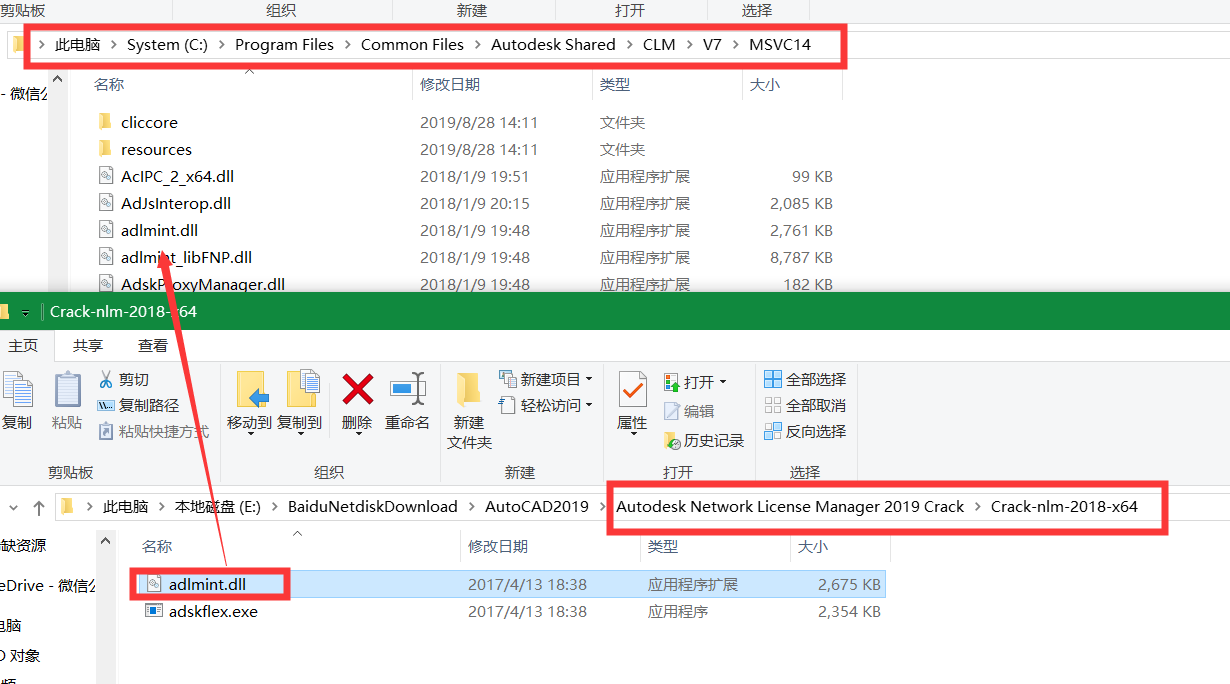
Task: Expand chevron after AutoCAD2019 in address bar
Action: 602,507
